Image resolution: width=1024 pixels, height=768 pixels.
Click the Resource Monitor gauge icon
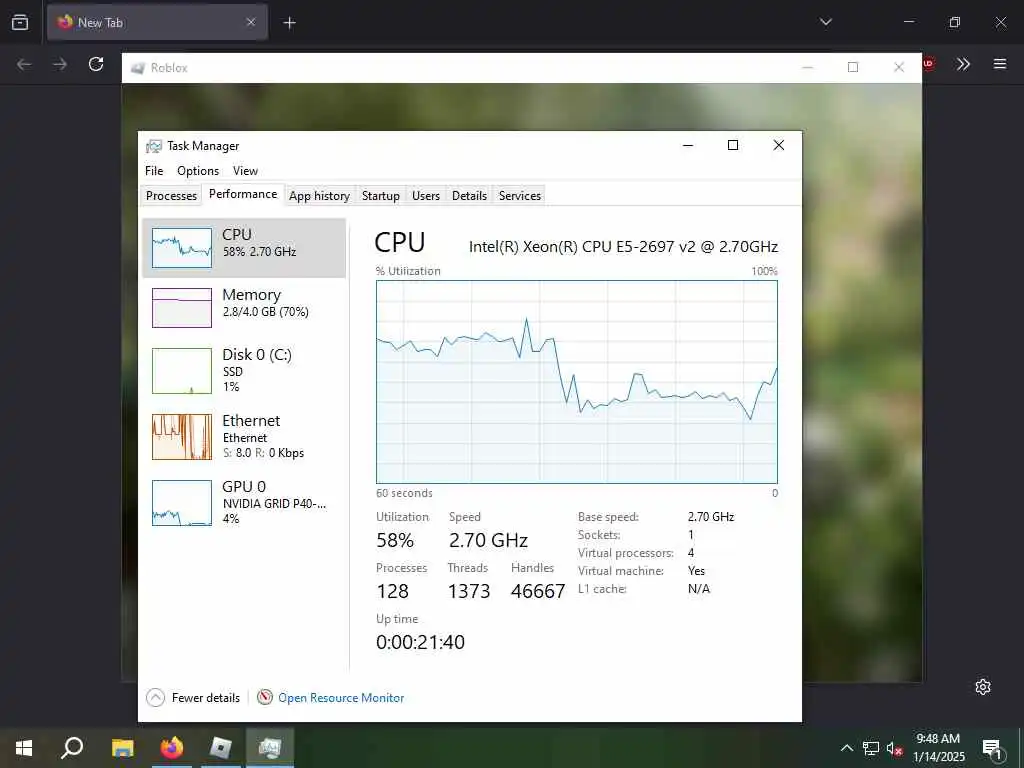coord(264,697)
